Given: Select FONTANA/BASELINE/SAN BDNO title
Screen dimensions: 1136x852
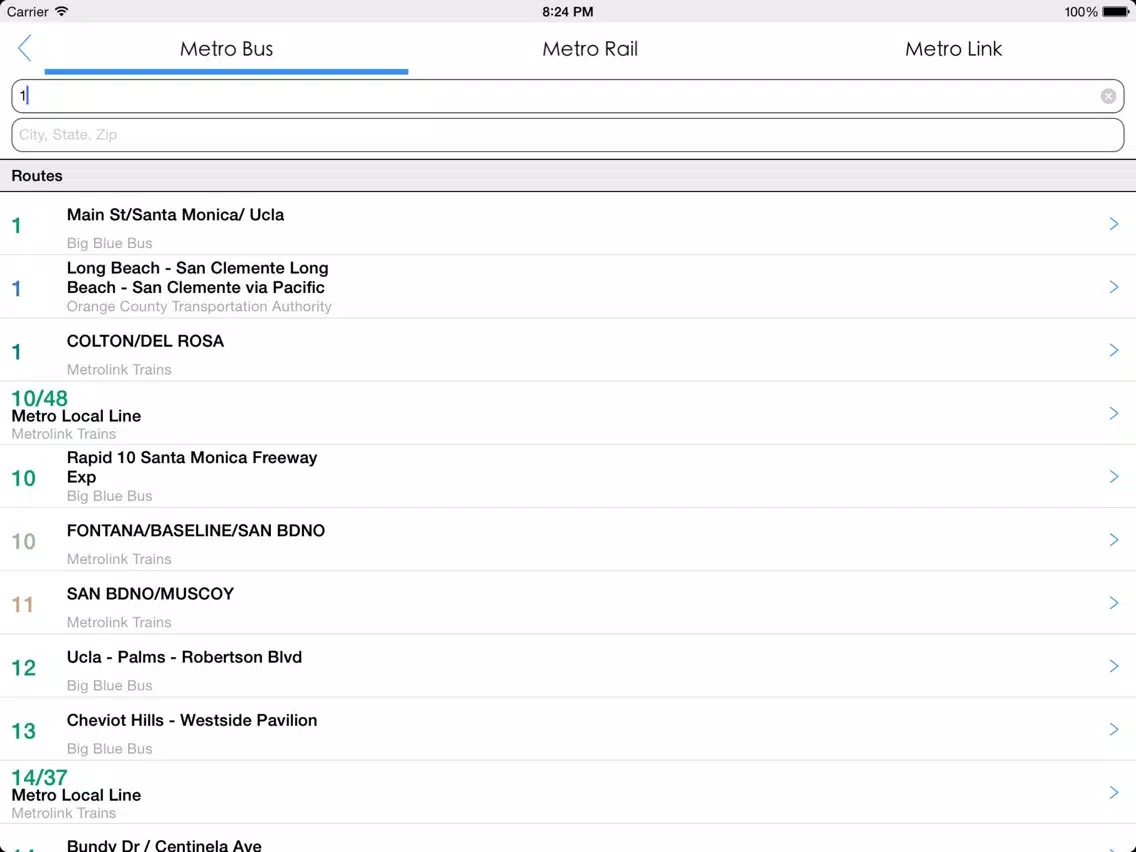Looking at the screenshot, I should pyautogui.click(x=196, y=531).
